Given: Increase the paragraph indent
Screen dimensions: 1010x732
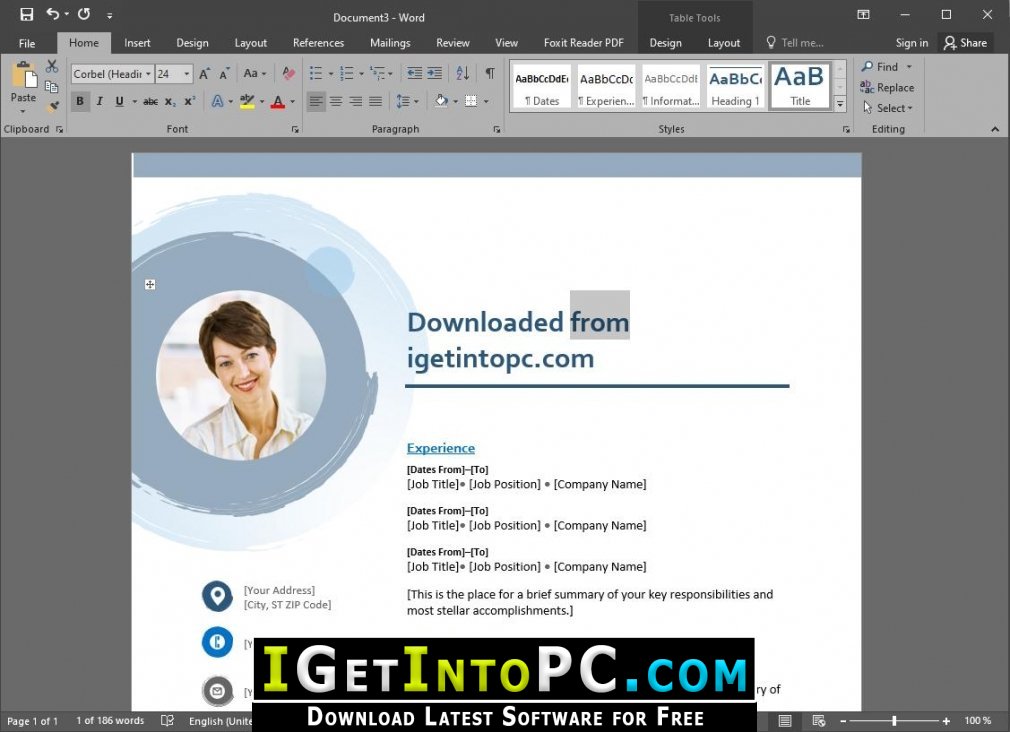Looking at the screenshot, I should click(435, 73).
